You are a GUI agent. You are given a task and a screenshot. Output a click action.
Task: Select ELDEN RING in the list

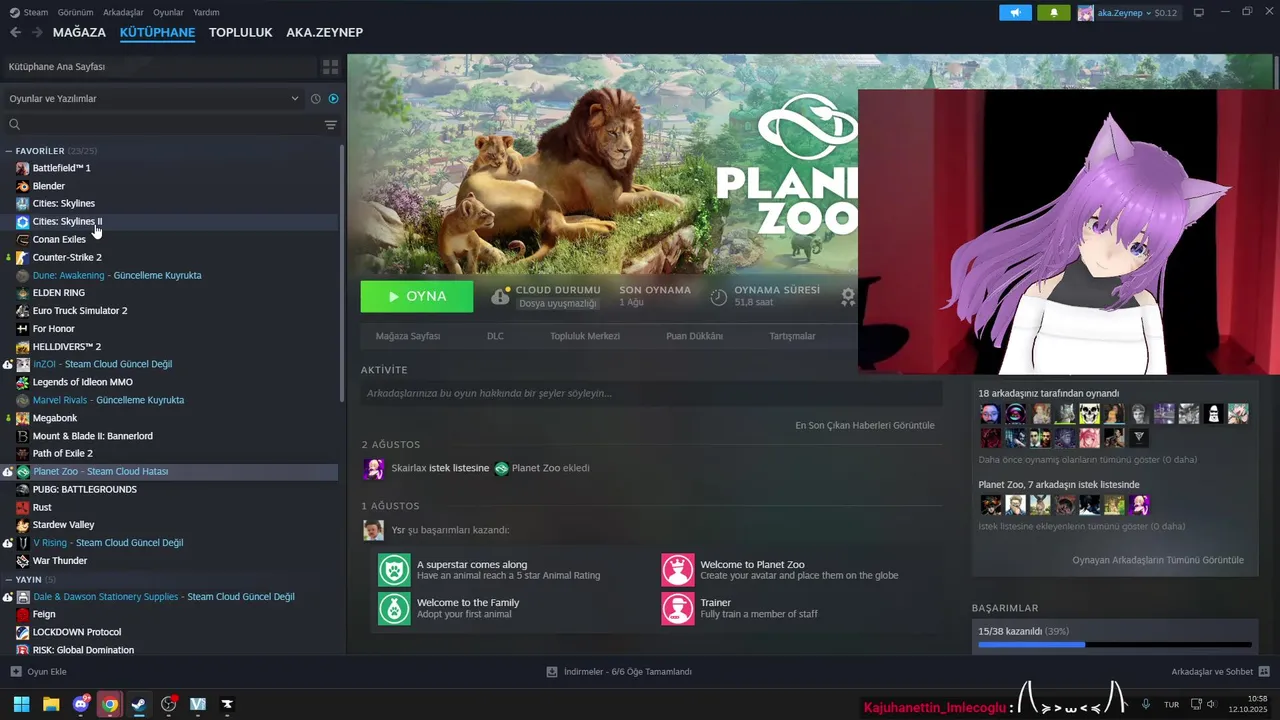tap(58, 293)
